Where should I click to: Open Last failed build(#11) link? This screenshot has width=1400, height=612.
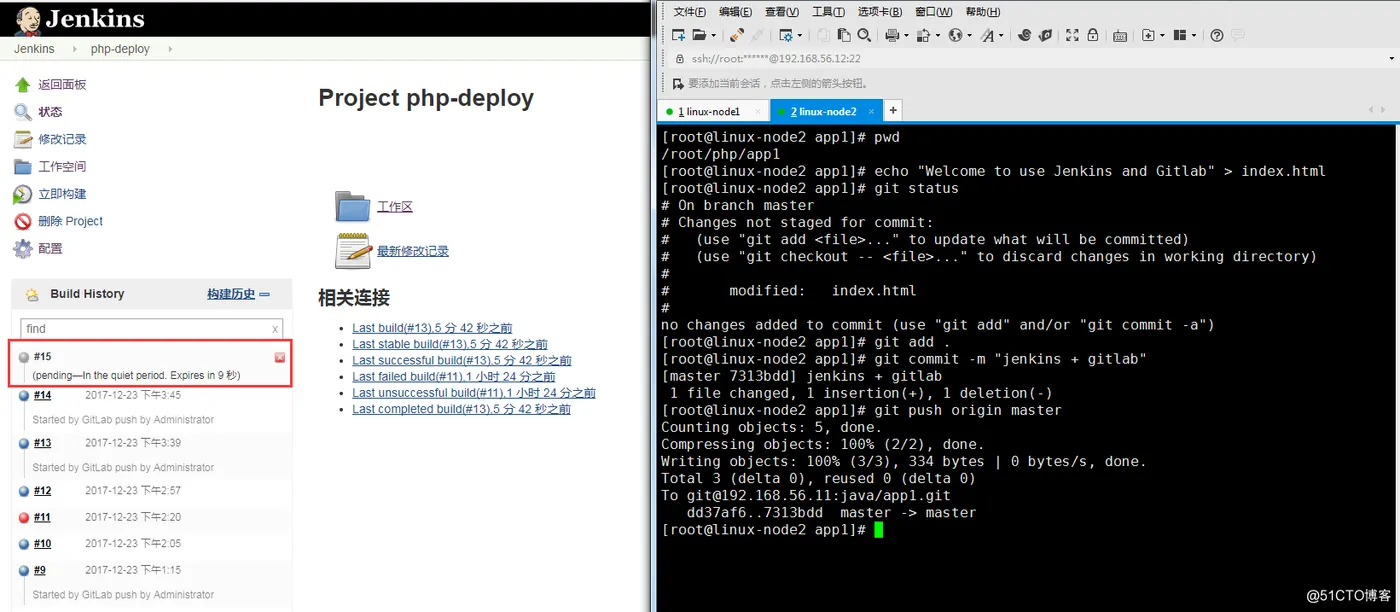(454, 377)
